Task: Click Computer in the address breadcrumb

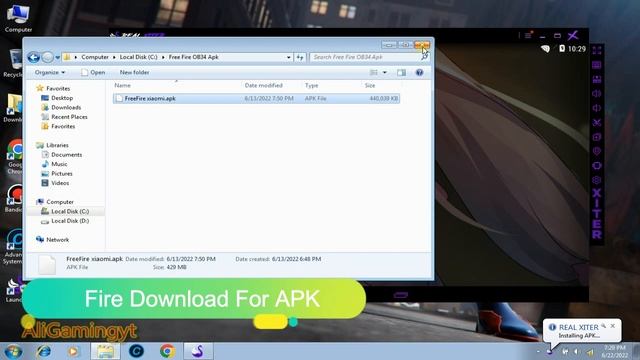Action: (95, 57)
